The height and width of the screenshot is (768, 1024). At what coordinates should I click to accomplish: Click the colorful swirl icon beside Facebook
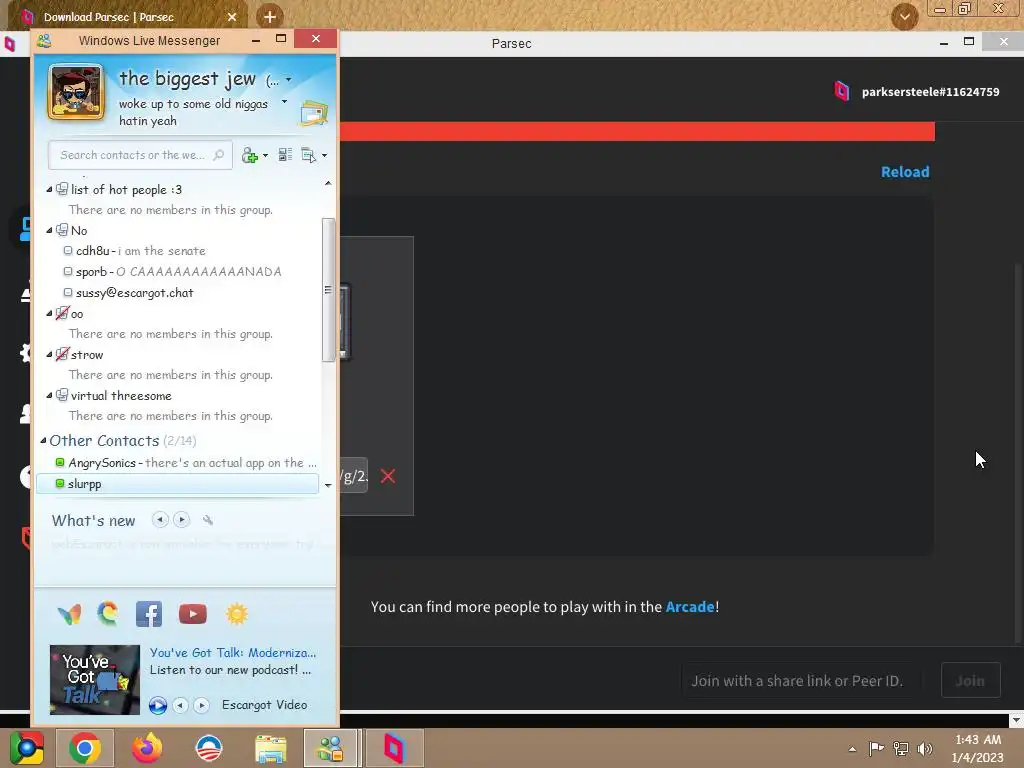(108, 614)
